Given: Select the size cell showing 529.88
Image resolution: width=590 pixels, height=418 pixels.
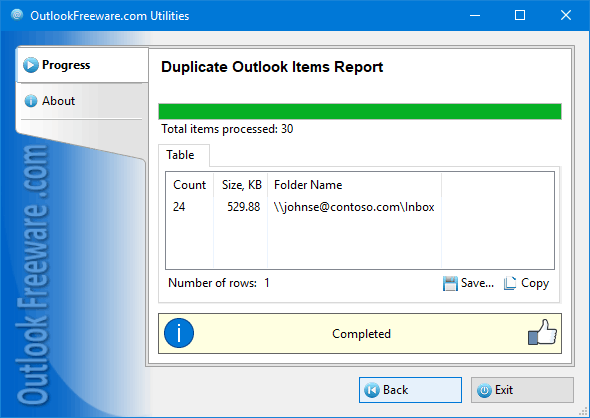Looking at the screenshot, I should (243, 207).
